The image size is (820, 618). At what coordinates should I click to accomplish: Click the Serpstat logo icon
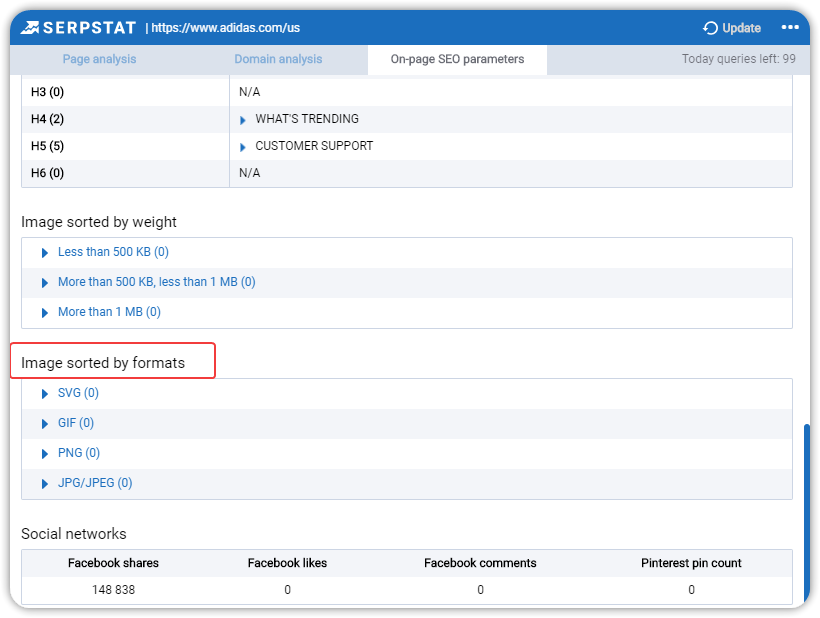pos(30,28)
